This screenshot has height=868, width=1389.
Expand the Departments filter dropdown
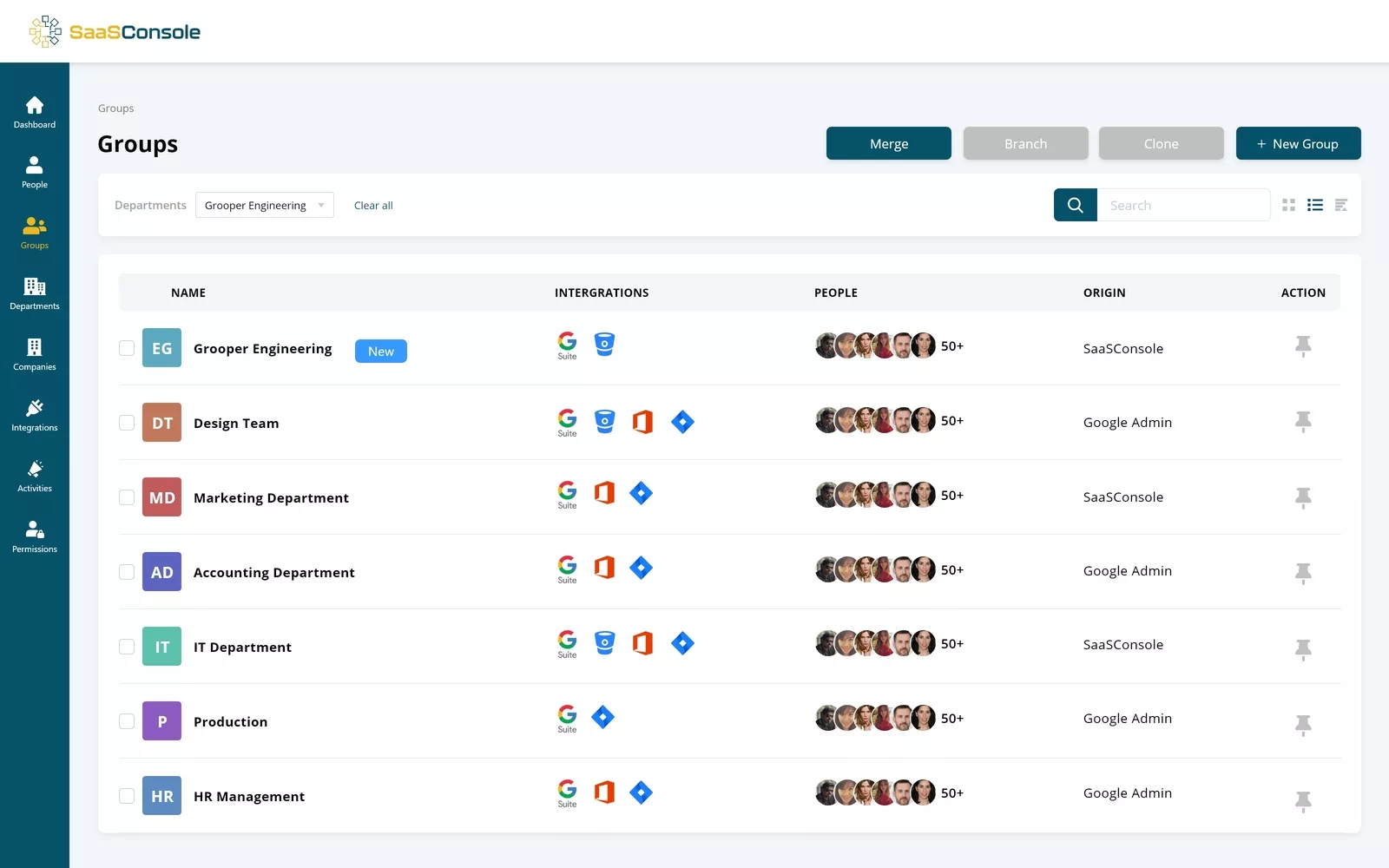click(x=264, y=205)
